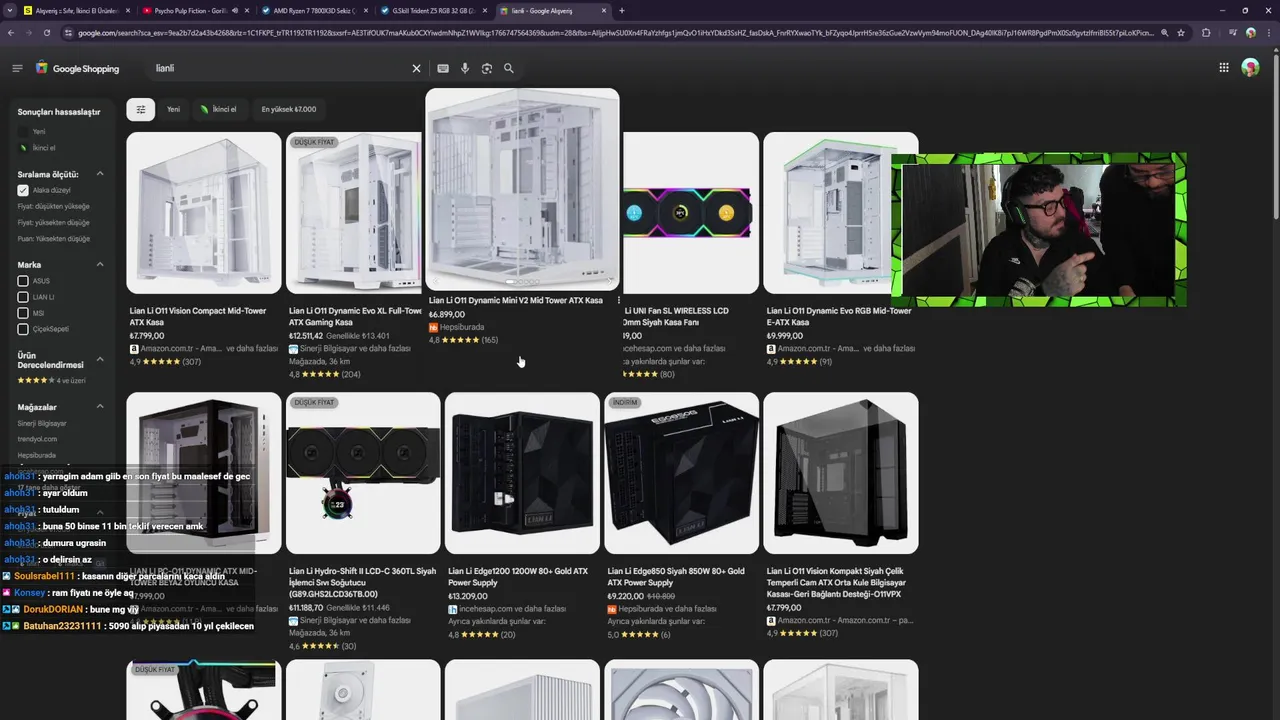Sort by Fiyat: yüksekten düşüğe
Viewport: 1280px width, 720px height.
tap(53, 222)
